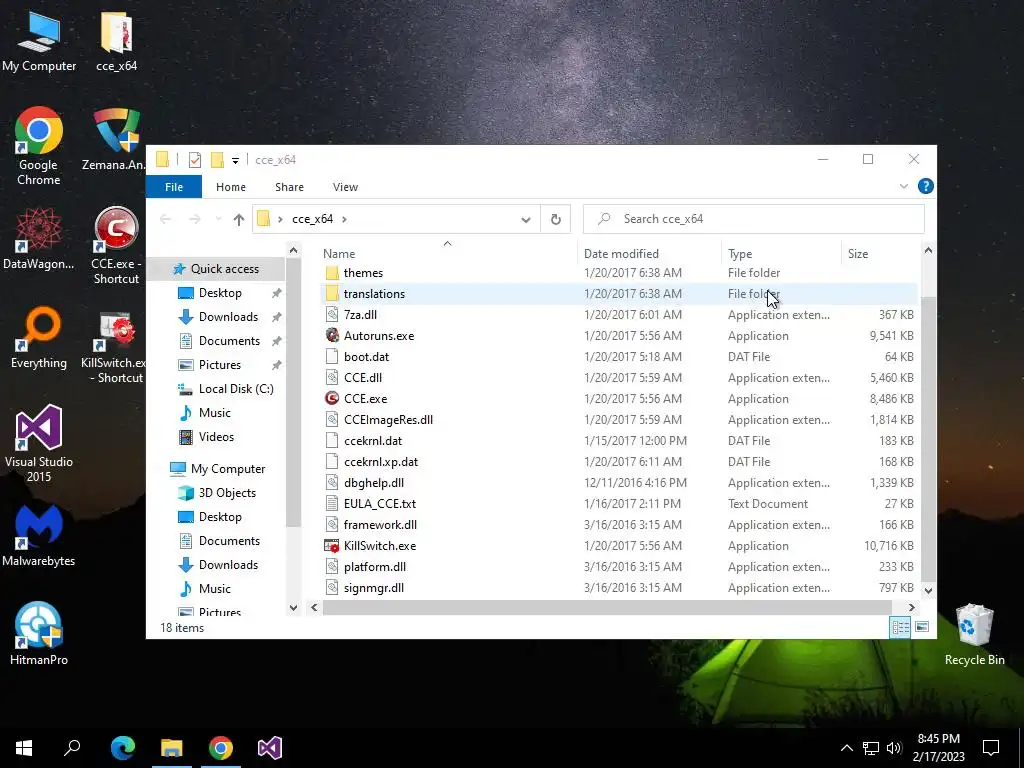Open Visual Studio 2015 desktop icon
The width and height of the screenshot is (1024, 768).
[39, 443]
